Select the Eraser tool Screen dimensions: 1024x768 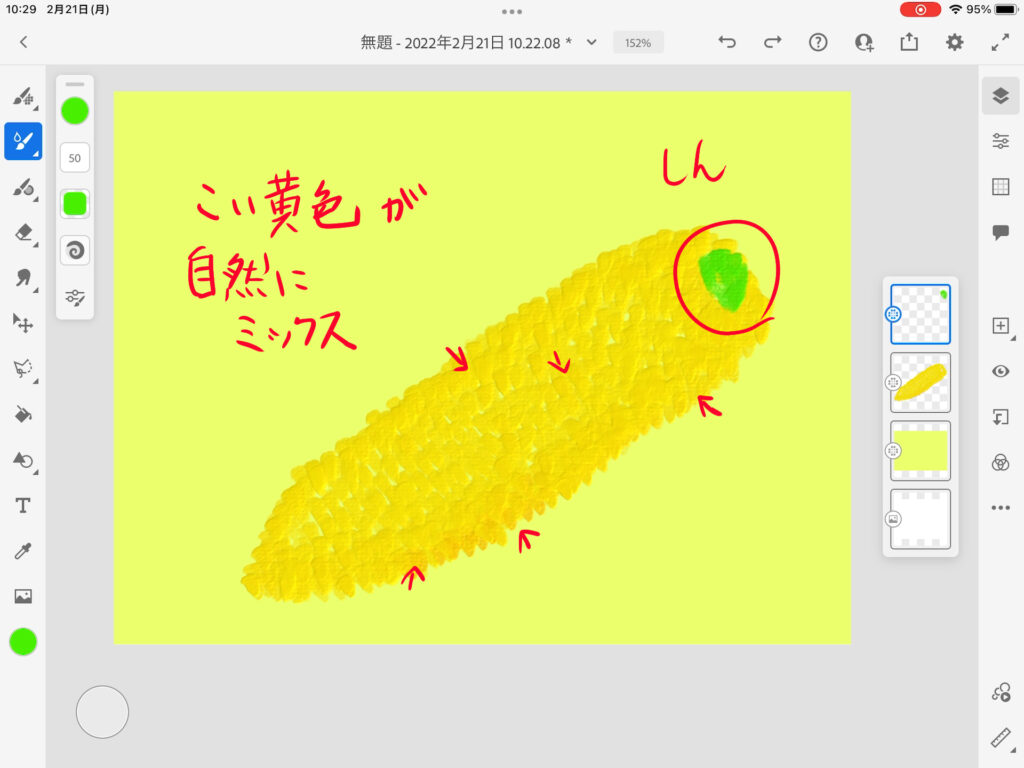22,232
